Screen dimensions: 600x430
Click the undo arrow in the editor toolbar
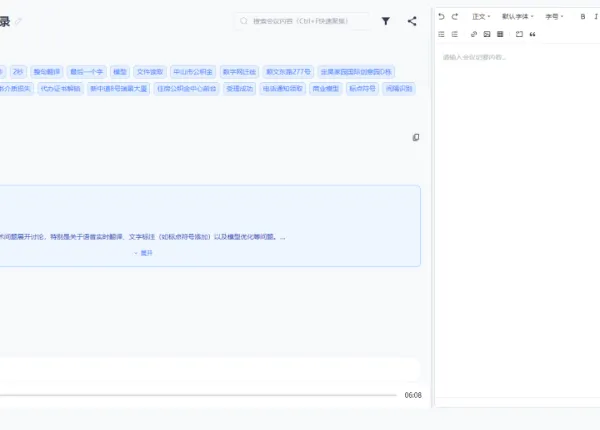point(441,16)
